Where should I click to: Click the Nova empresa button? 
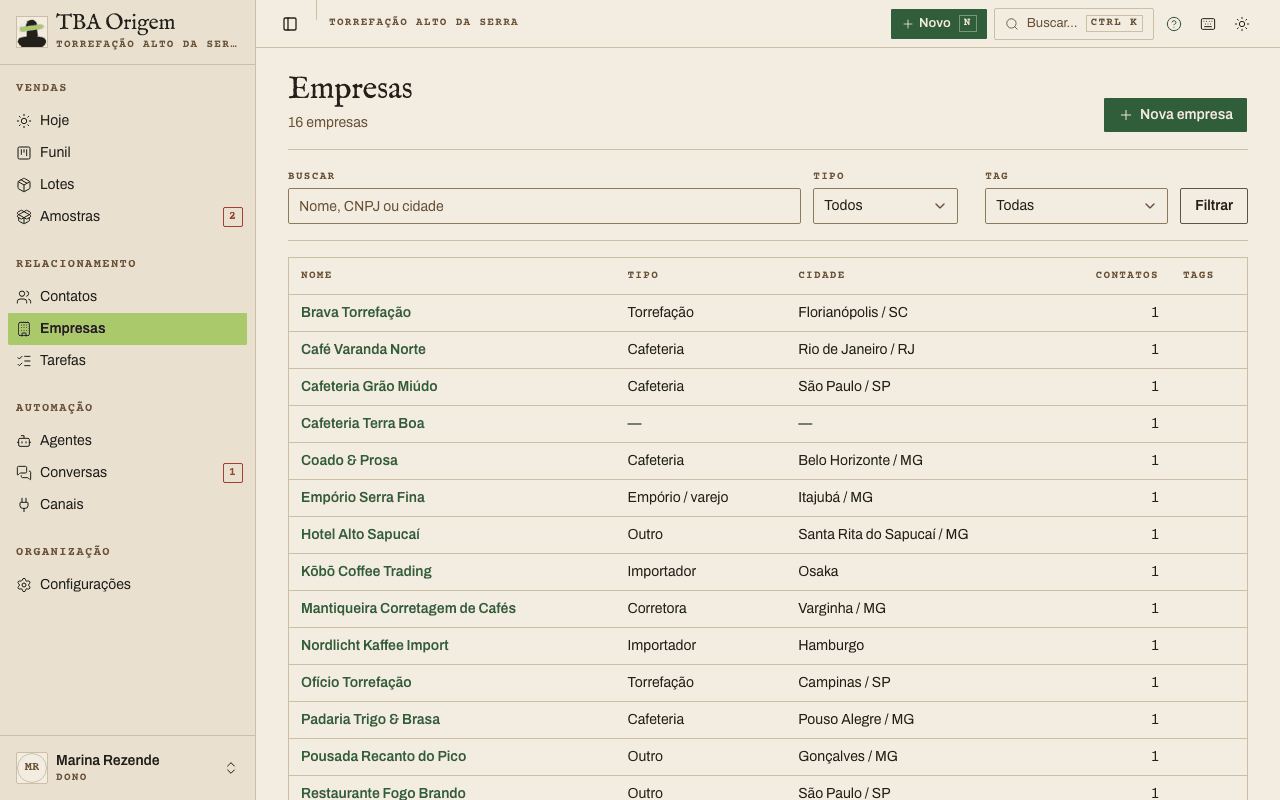[x=1175, y=115]
